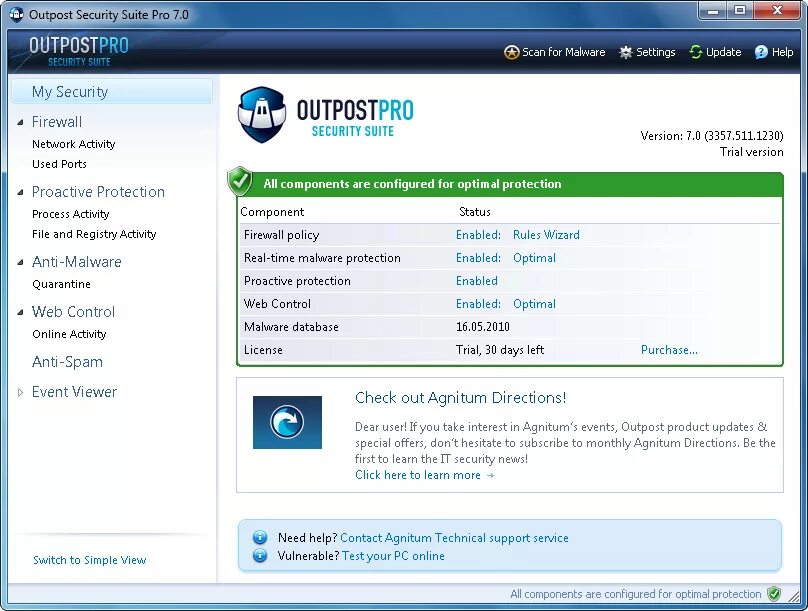Screen dimensions: 808x611
Task: Click the green Update arrows icon
Action: point(696,52)
